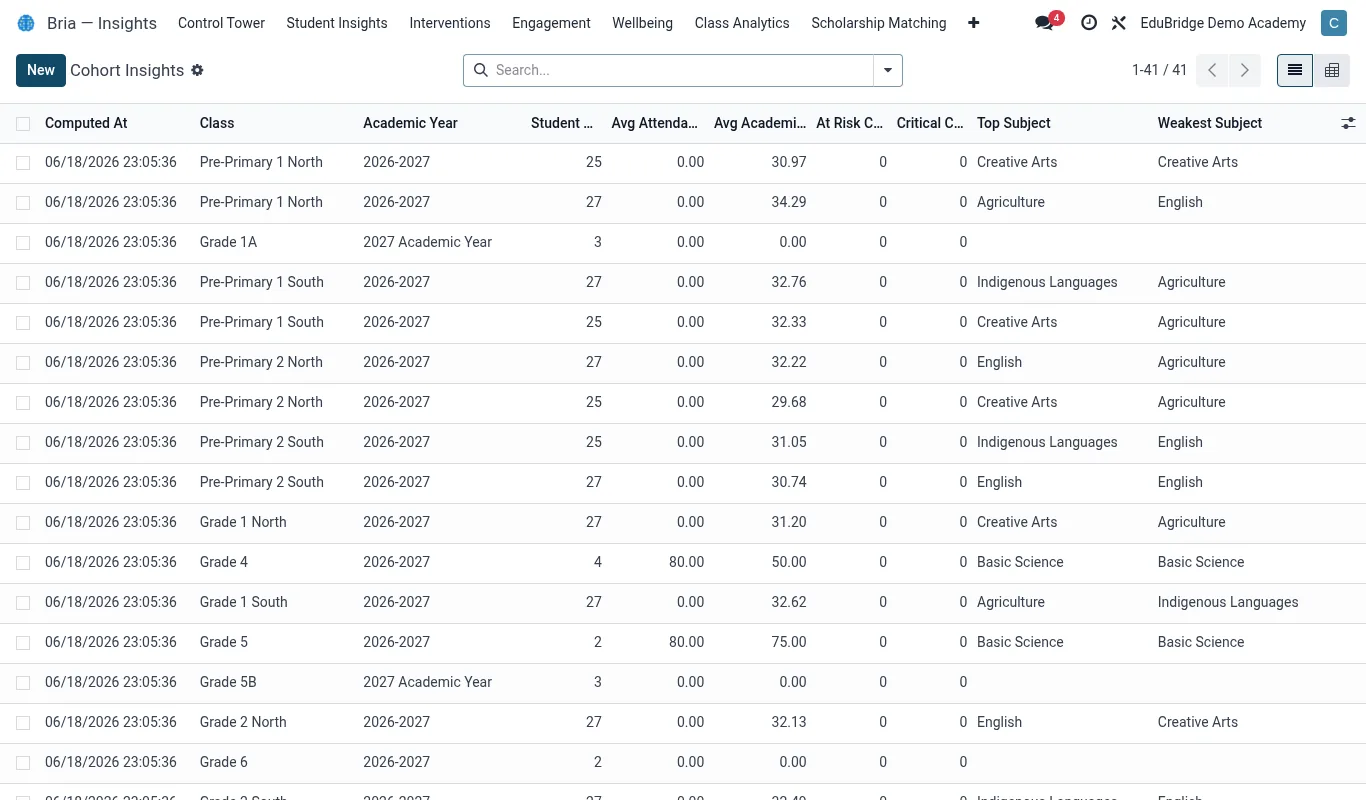
Task: Click the New button
Action: click(41, 70)
